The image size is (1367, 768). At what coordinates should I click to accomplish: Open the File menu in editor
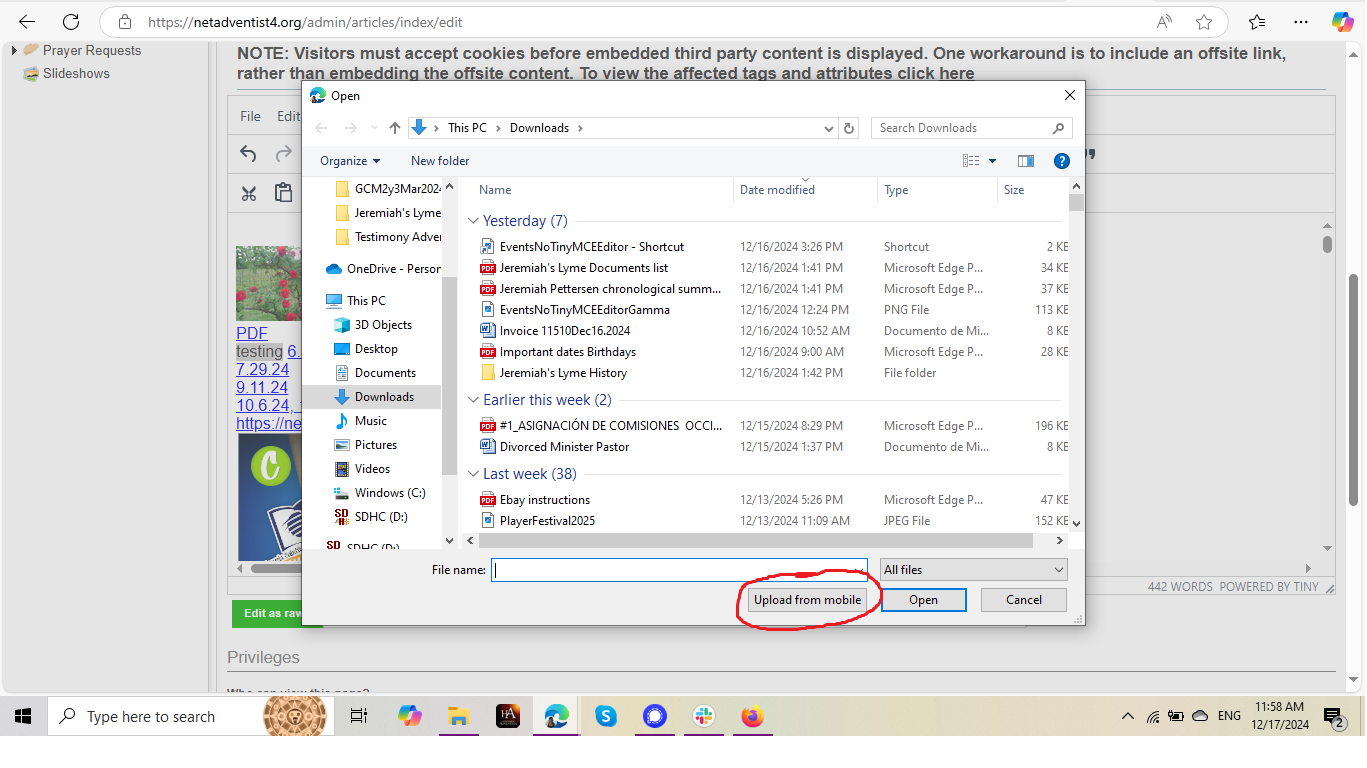click(x=250, y=116)
